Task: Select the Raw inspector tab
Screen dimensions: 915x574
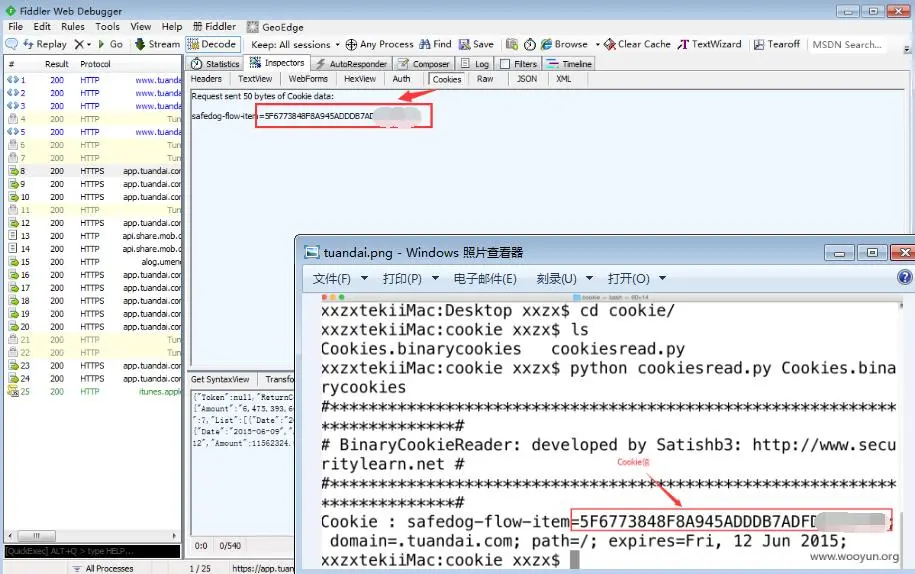Action: pyautogui.click(x=485, y=79)
